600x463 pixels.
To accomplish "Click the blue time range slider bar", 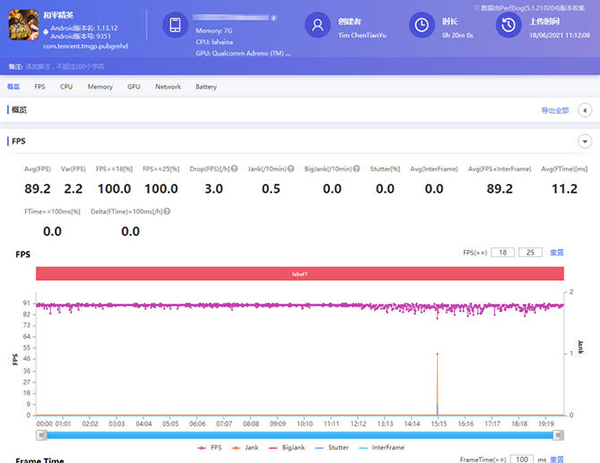I will [300, 435].
